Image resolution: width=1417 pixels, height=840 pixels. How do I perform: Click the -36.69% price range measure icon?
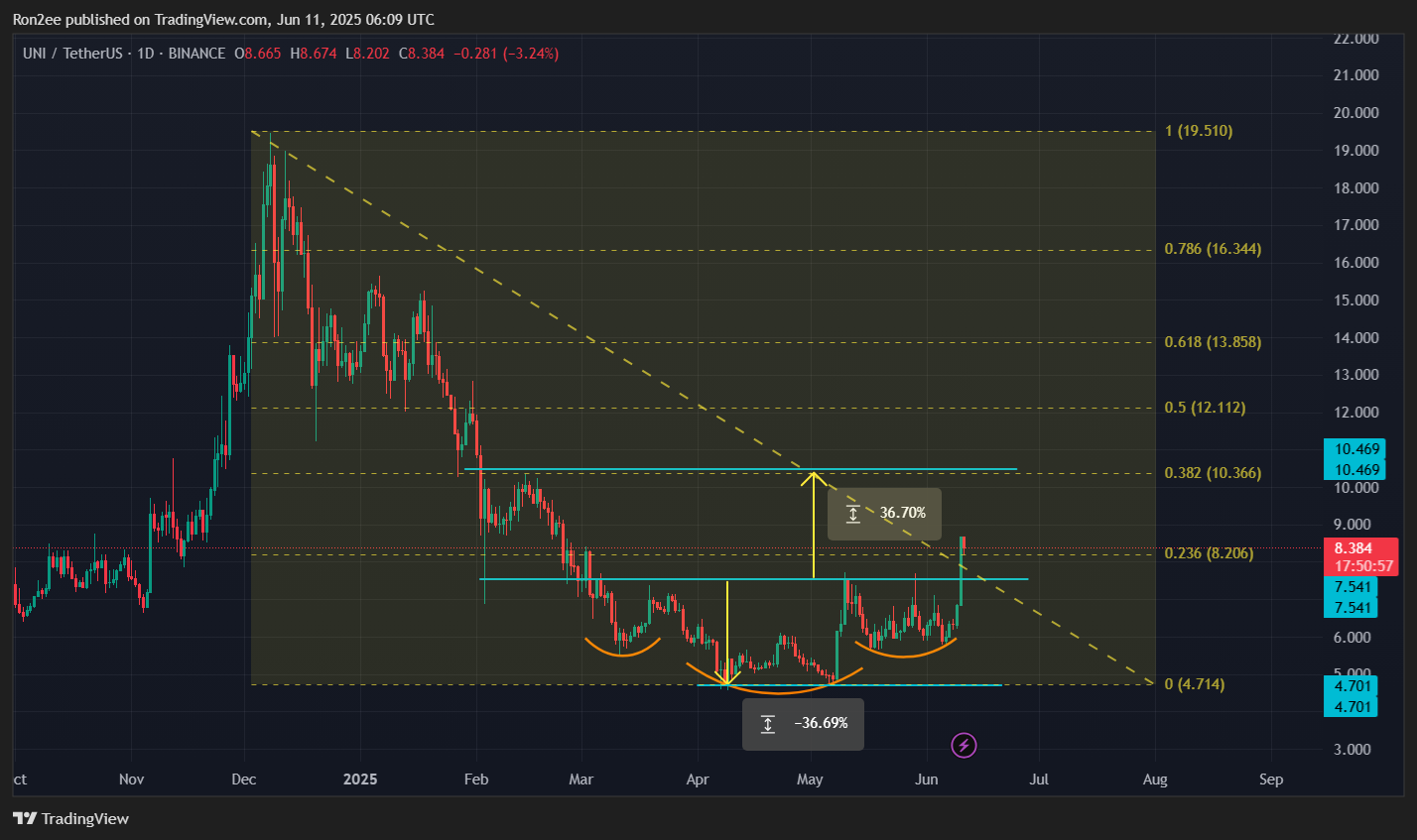tap(768, 724)
